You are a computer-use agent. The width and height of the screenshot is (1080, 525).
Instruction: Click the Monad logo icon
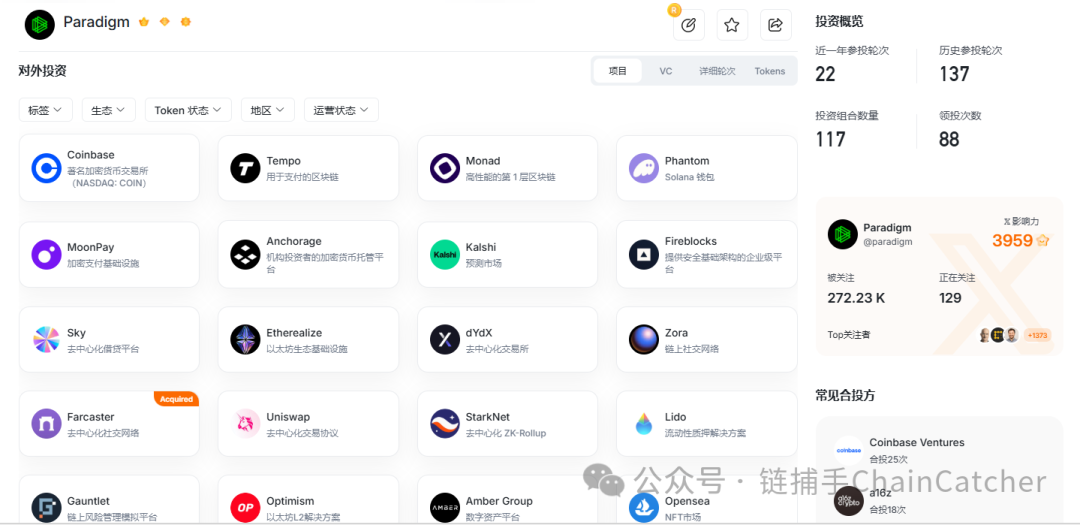click(445, 168)
